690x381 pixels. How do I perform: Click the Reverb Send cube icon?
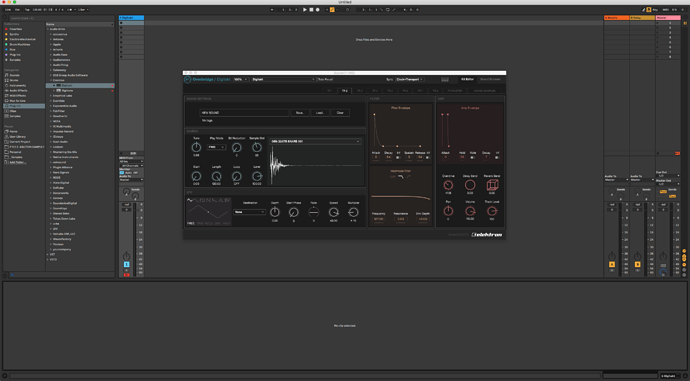[492, 185]
